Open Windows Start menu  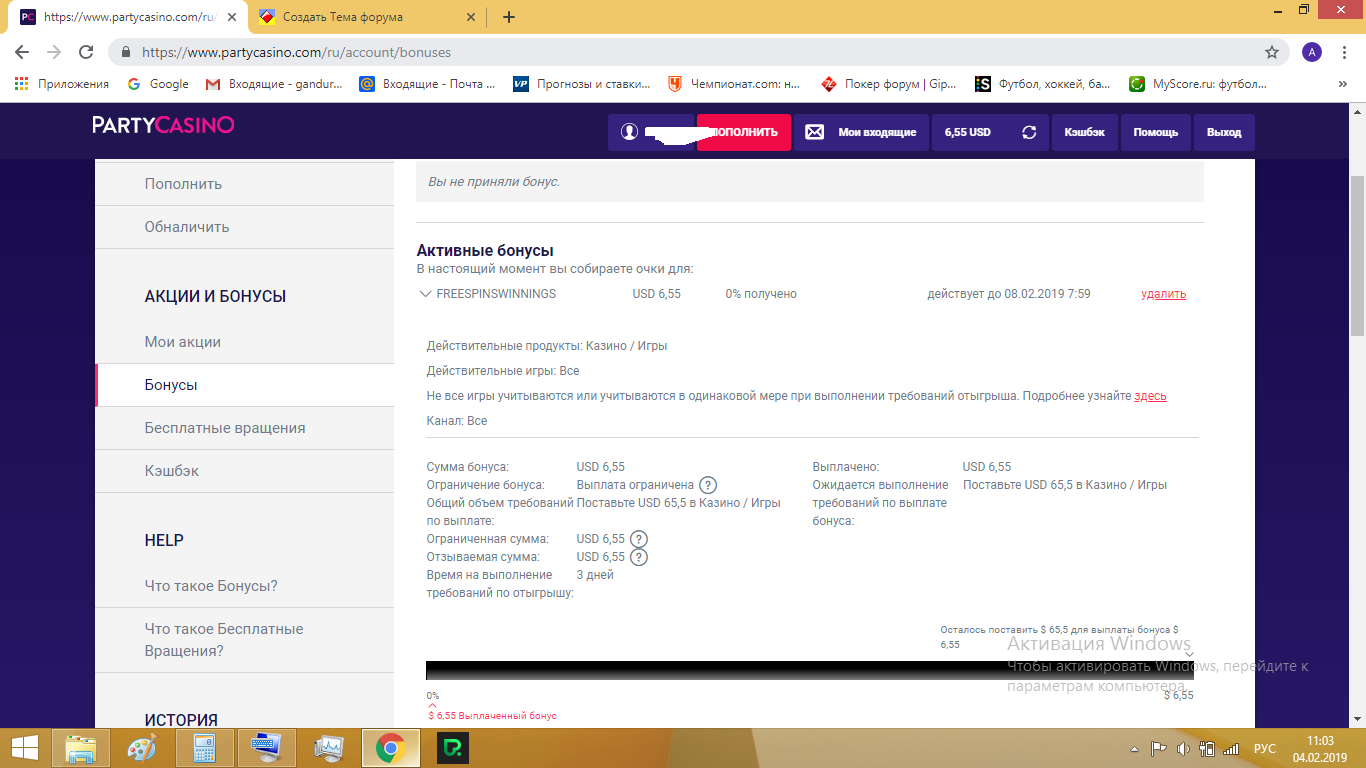tap(25, 748)
